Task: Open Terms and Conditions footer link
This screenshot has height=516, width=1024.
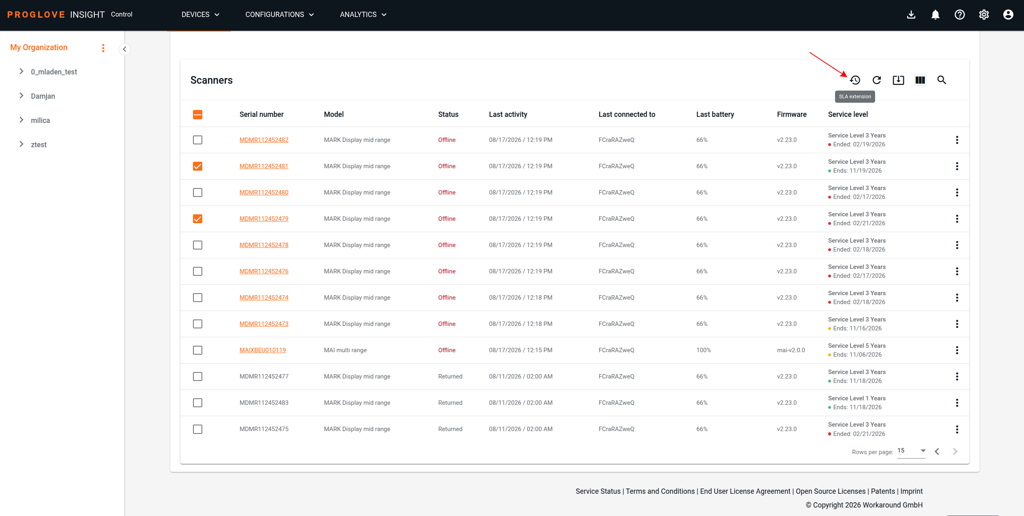Action: coord(660,491)
